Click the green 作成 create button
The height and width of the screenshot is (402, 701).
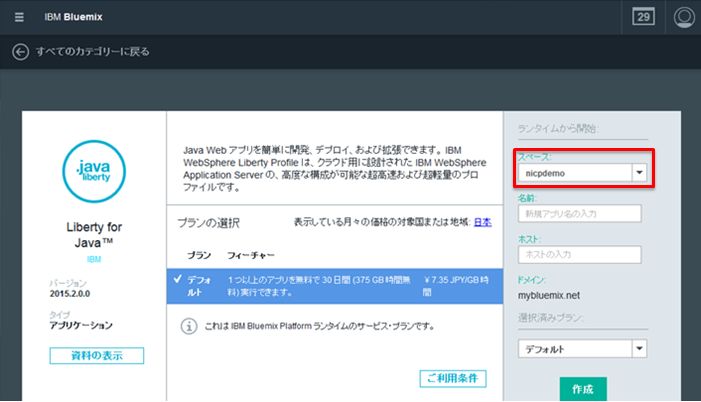click(583, 389)
